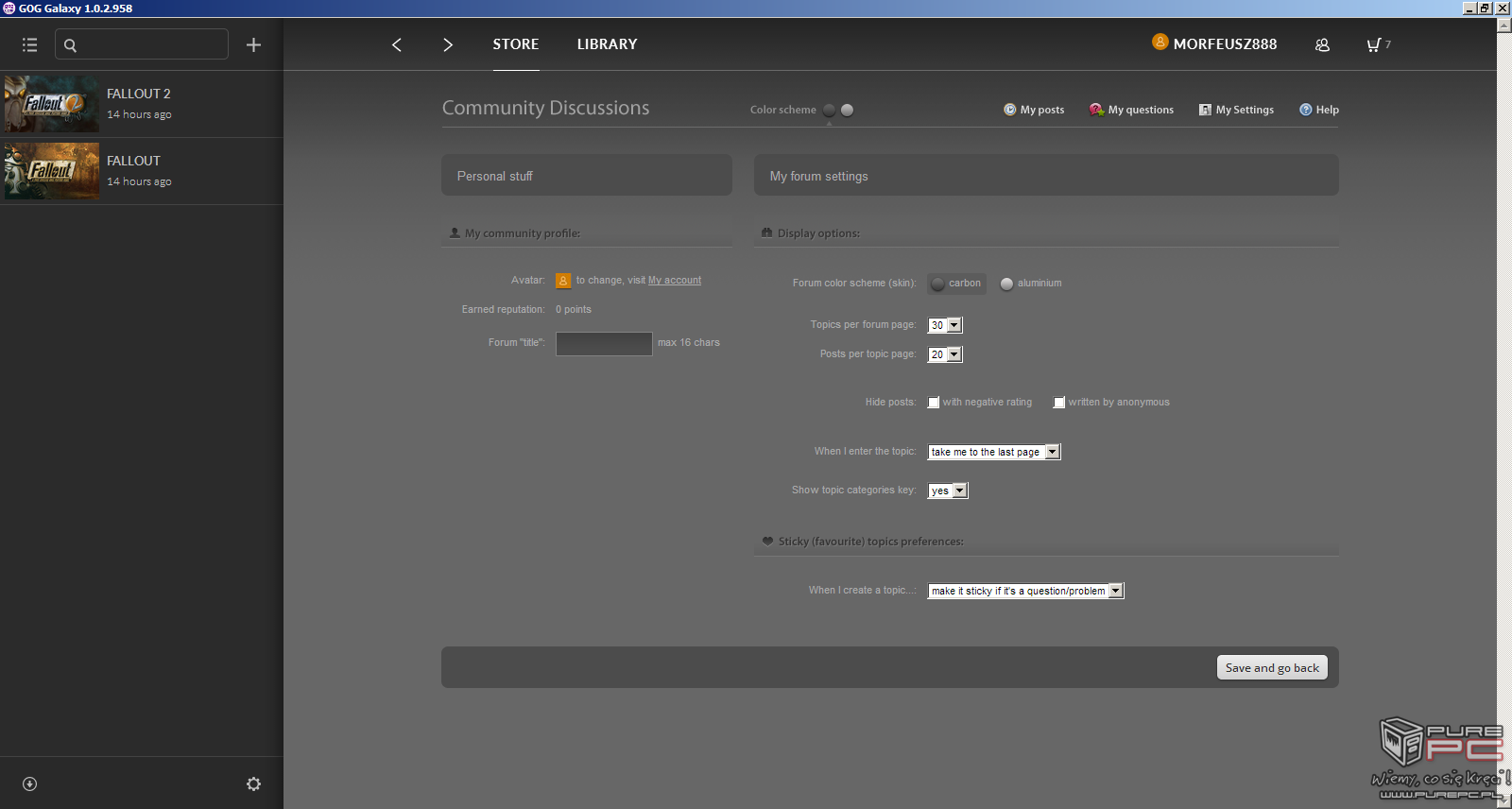Select the carbon forum skin
The height and width of the screenshot is (809, 1512).
pos(938,284)
